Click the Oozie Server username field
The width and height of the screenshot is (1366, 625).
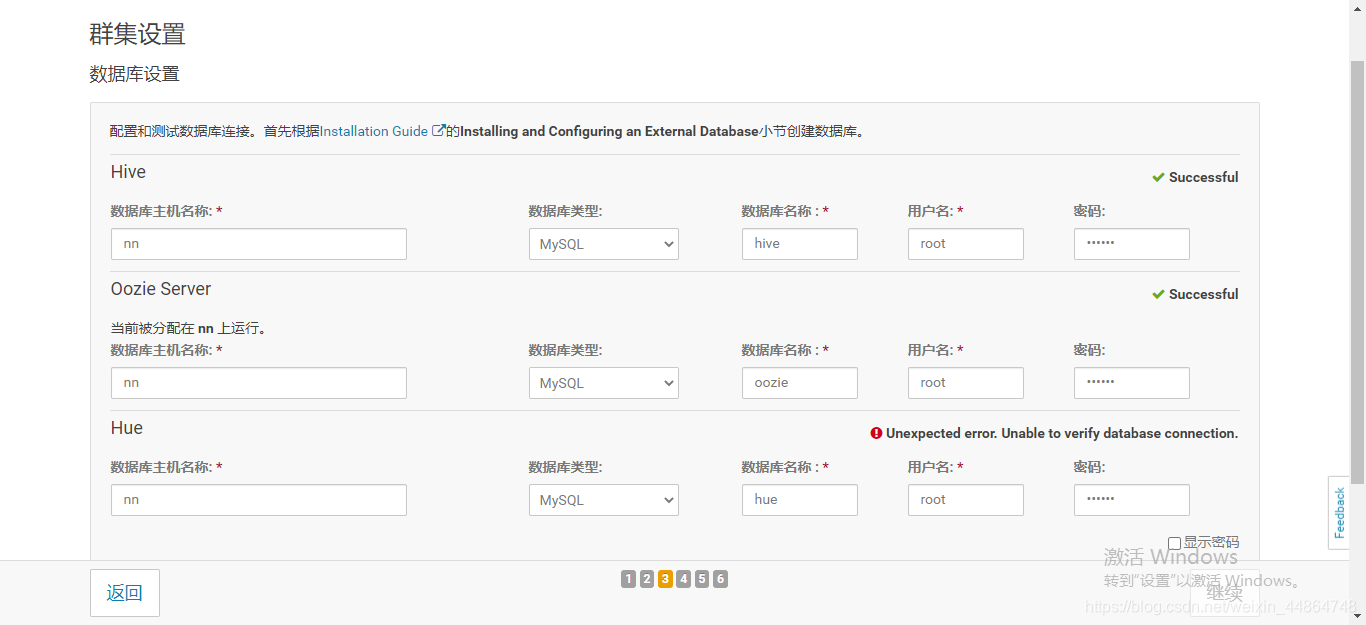pos(966,383)
